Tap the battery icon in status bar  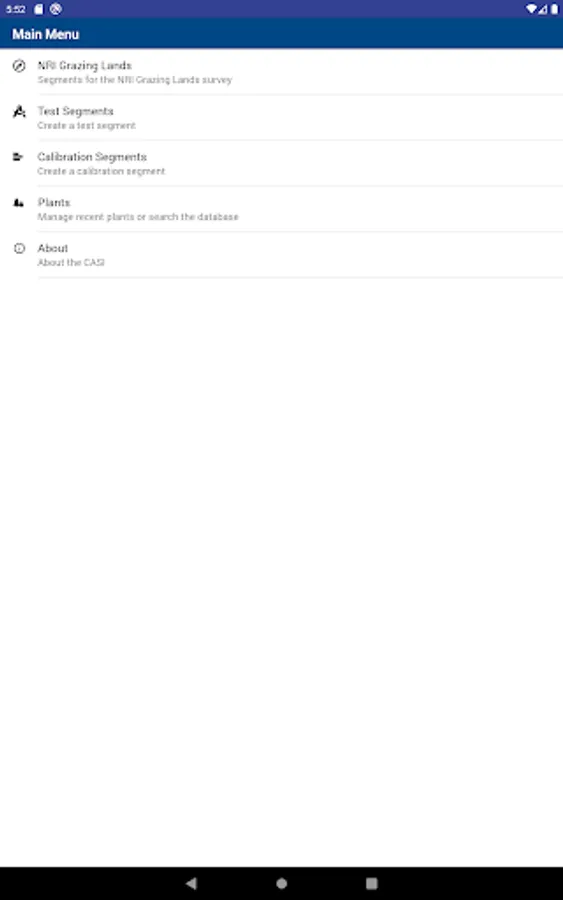click(554, 9)
